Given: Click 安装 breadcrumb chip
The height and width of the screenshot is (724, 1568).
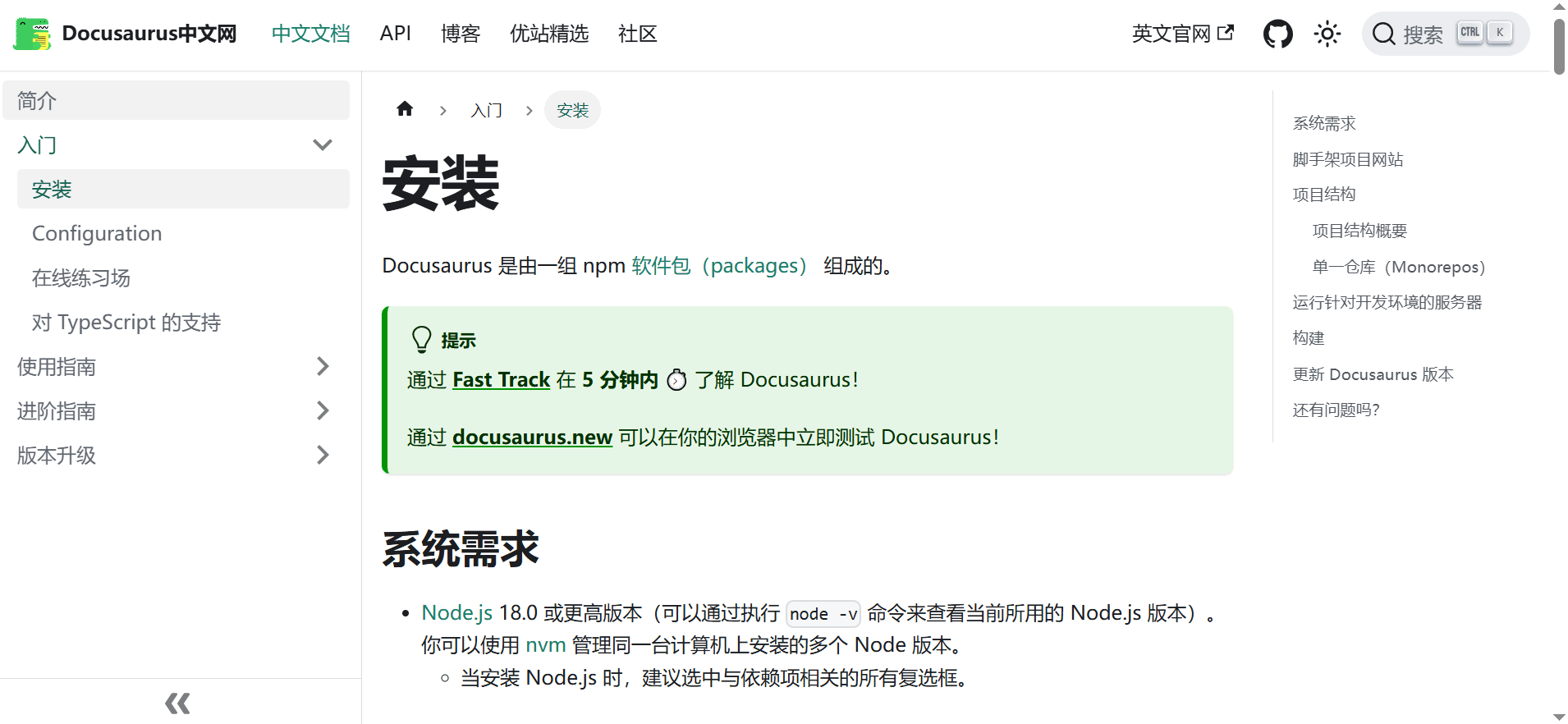Looking at the screenshot, I should click(572, 110).
